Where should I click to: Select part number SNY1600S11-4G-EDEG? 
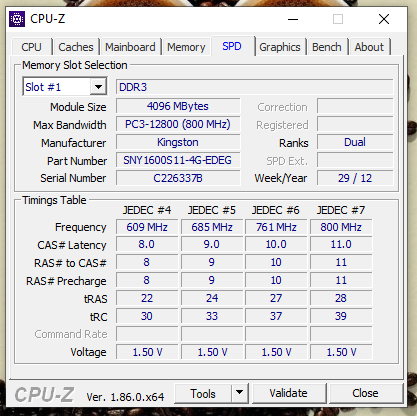pos(178,160)
